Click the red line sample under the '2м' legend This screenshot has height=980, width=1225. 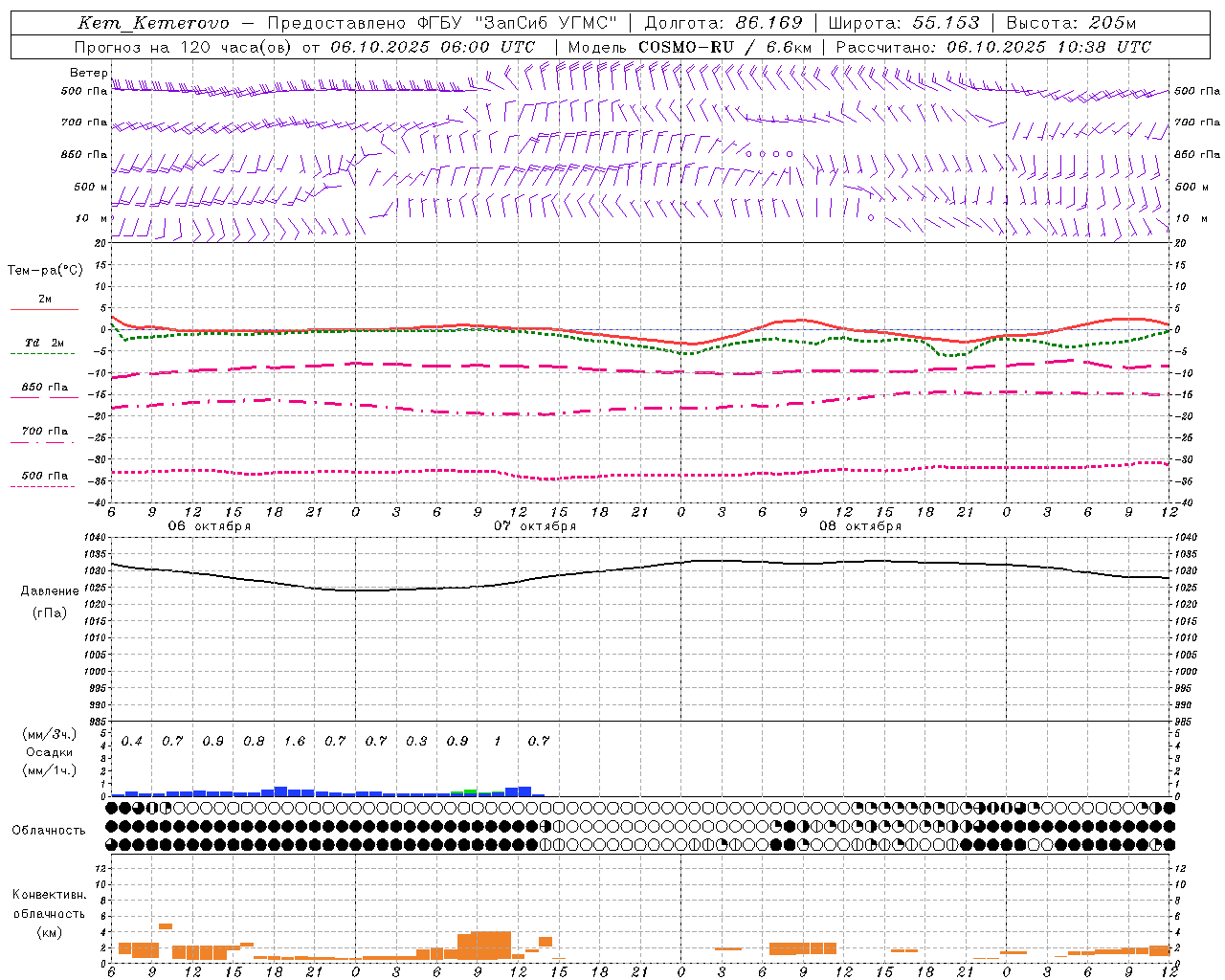pyautogui.click(x=44, y=309)
